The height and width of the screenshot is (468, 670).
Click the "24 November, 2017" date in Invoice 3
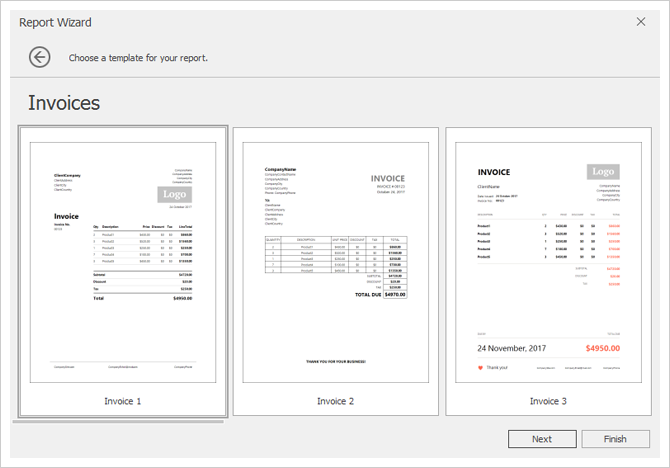pyautogui.click(x=516, y=348)
